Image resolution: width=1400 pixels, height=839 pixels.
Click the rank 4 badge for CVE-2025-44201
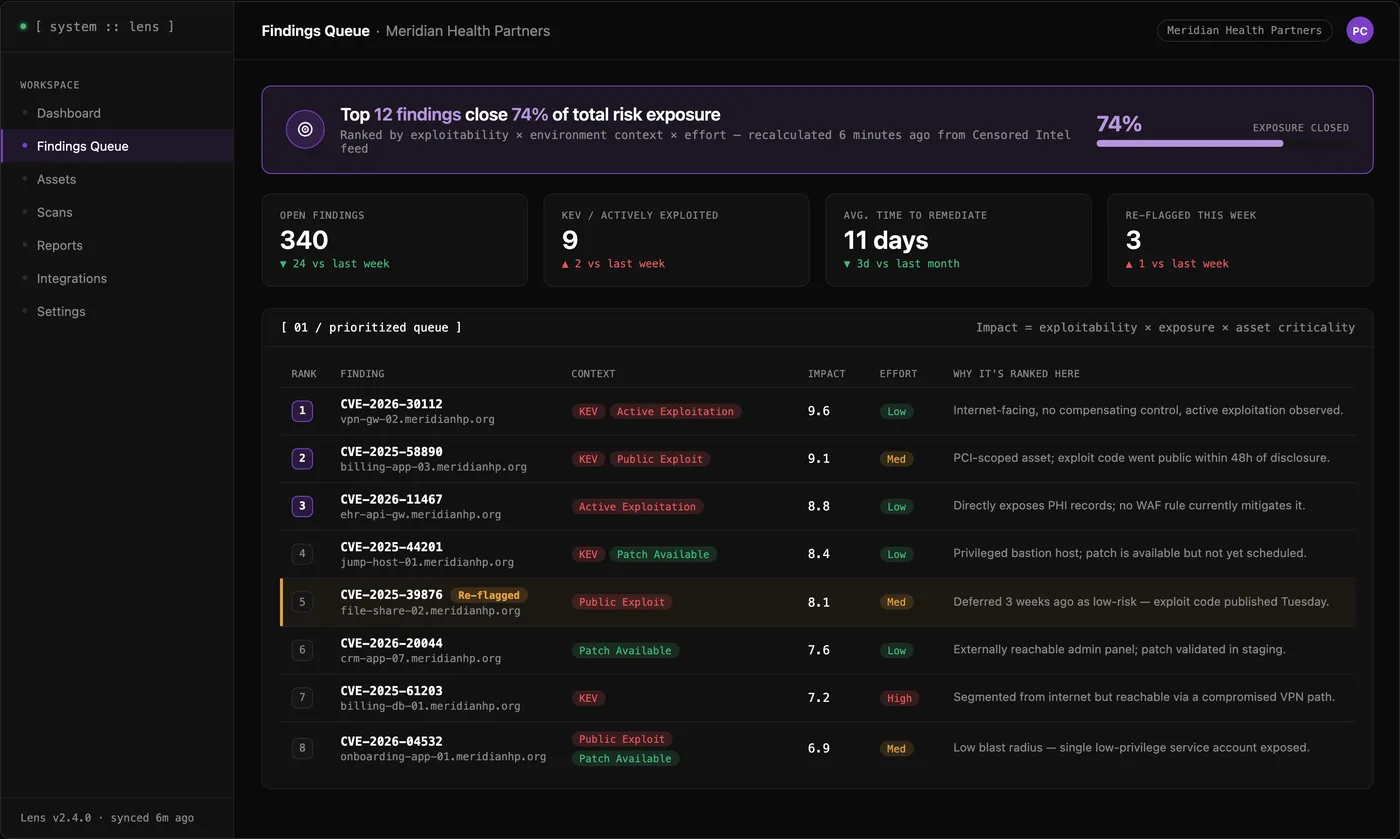(x=302, y=554)
